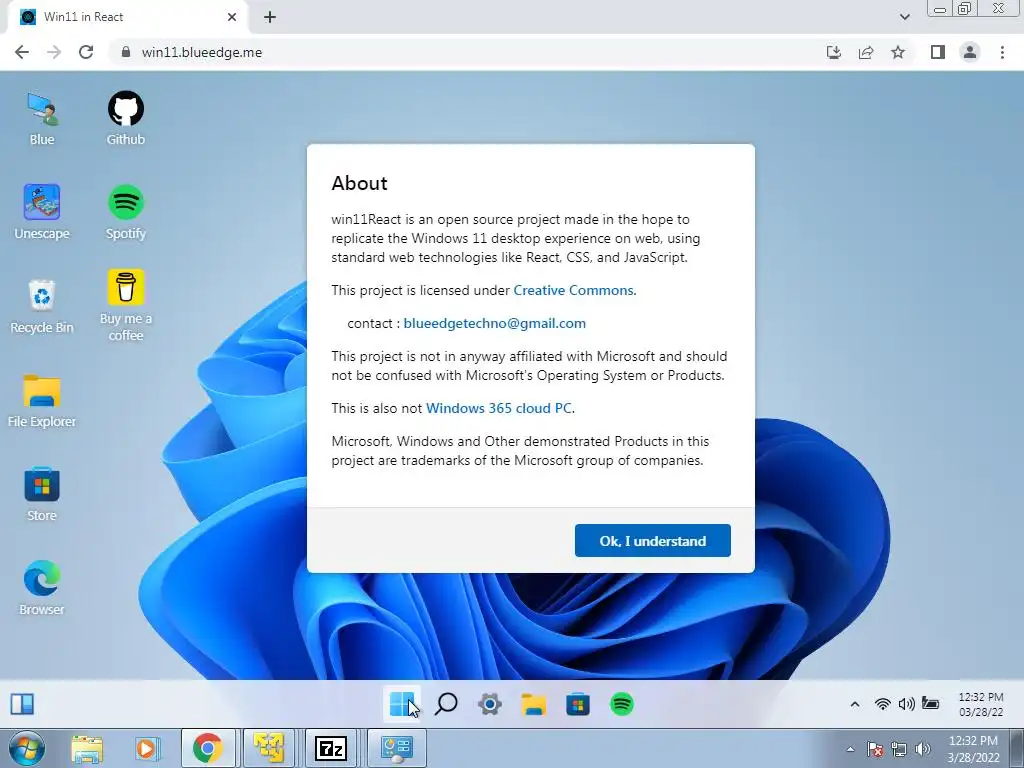The width and height of the screenshot is (1024, 768).
Task: Open the Win11 Start menu
Action: [x=402, y=704]
